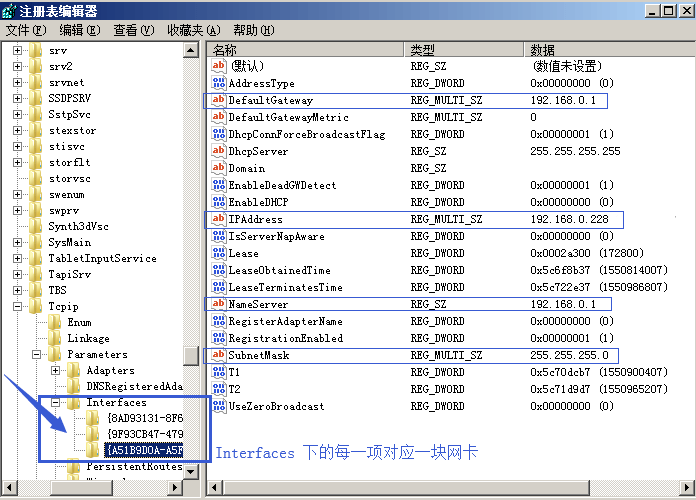Image resolution: width=696 pixels, height=500 pixels.
Task: Click the tree pane vertical scrollbar thumb
Action: [191, 356]
